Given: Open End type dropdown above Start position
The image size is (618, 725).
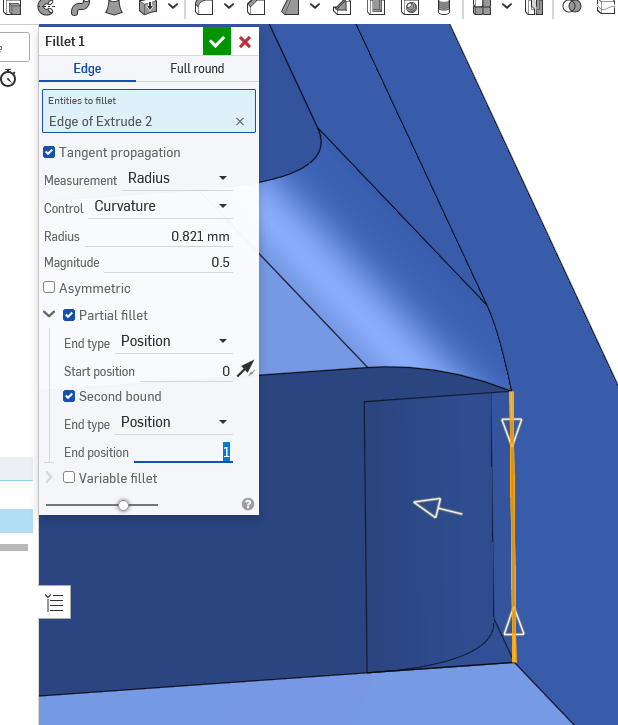Looking at the screenshot, I should pyautogui.click(x=174, y=342).
